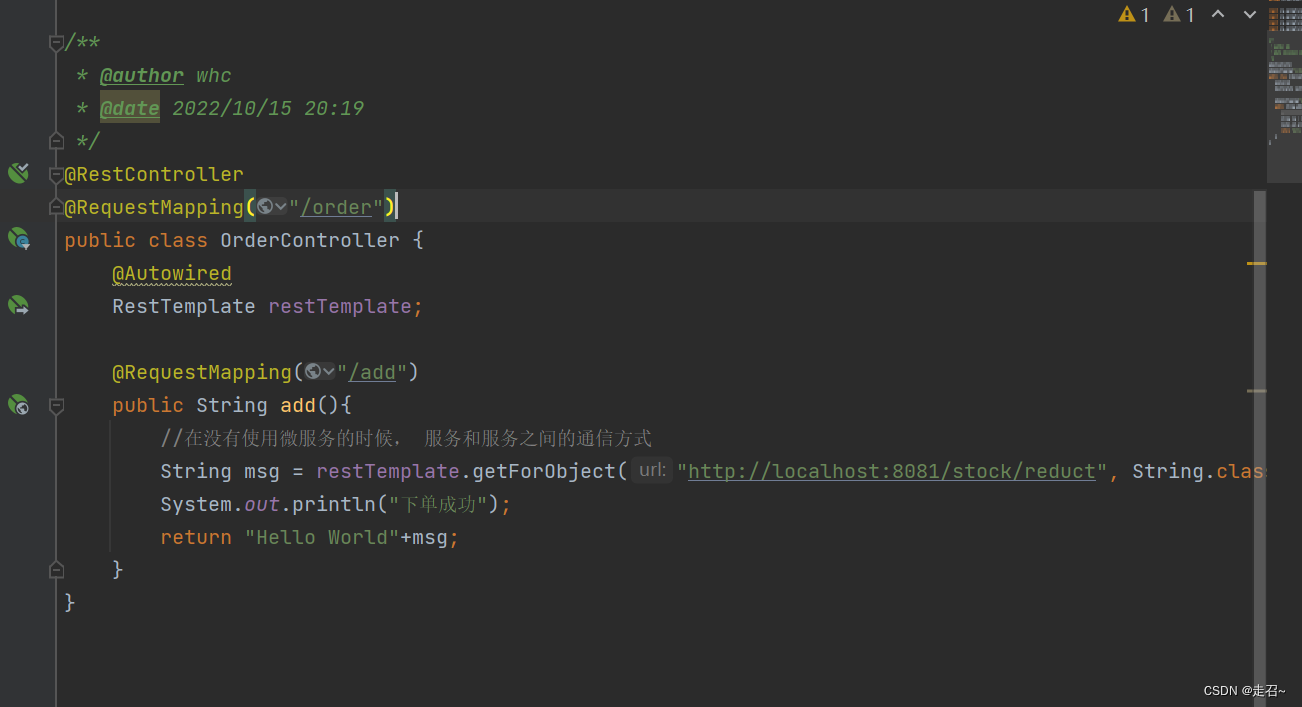Go to previous highlighted error arrow
This screenshot has height=707, width=1302.
[1218, 14]
